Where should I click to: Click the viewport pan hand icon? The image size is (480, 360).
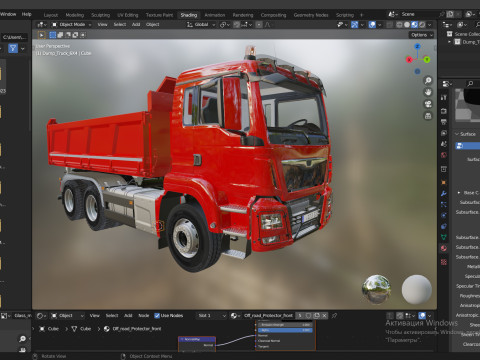point(428,92)
